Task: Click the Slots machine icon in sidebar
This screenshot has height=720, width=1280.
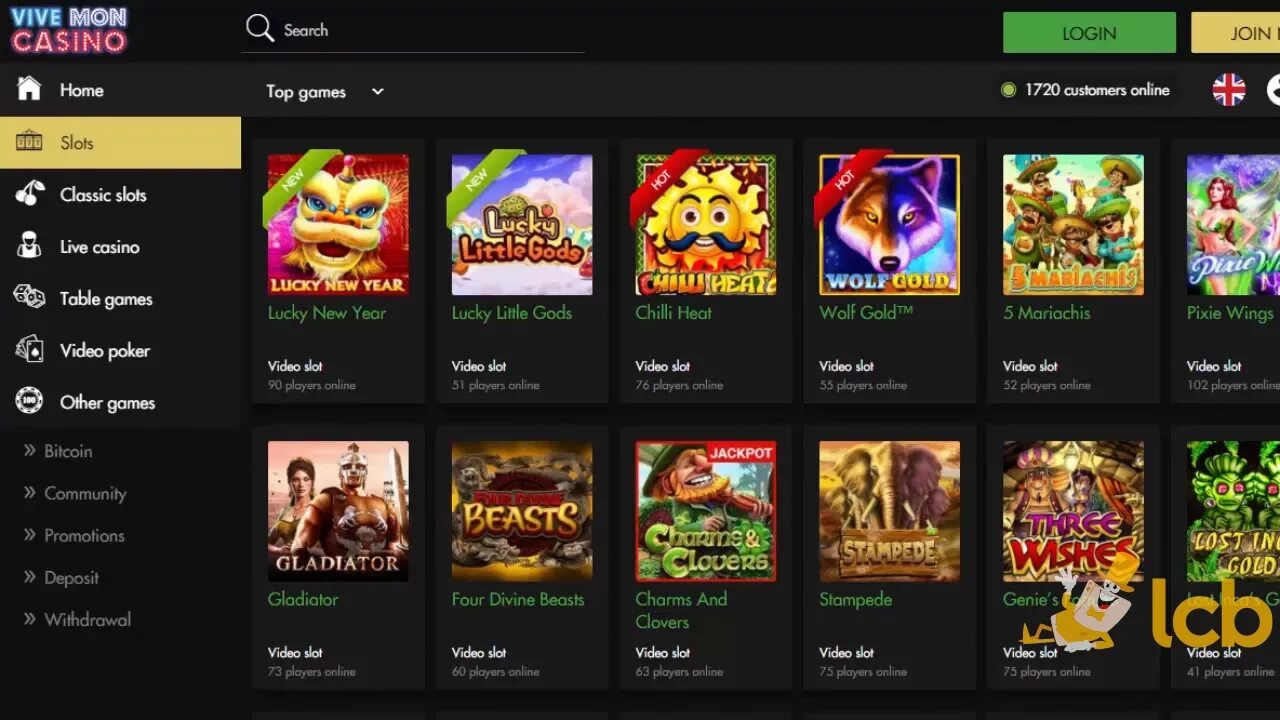Action: 29,142
